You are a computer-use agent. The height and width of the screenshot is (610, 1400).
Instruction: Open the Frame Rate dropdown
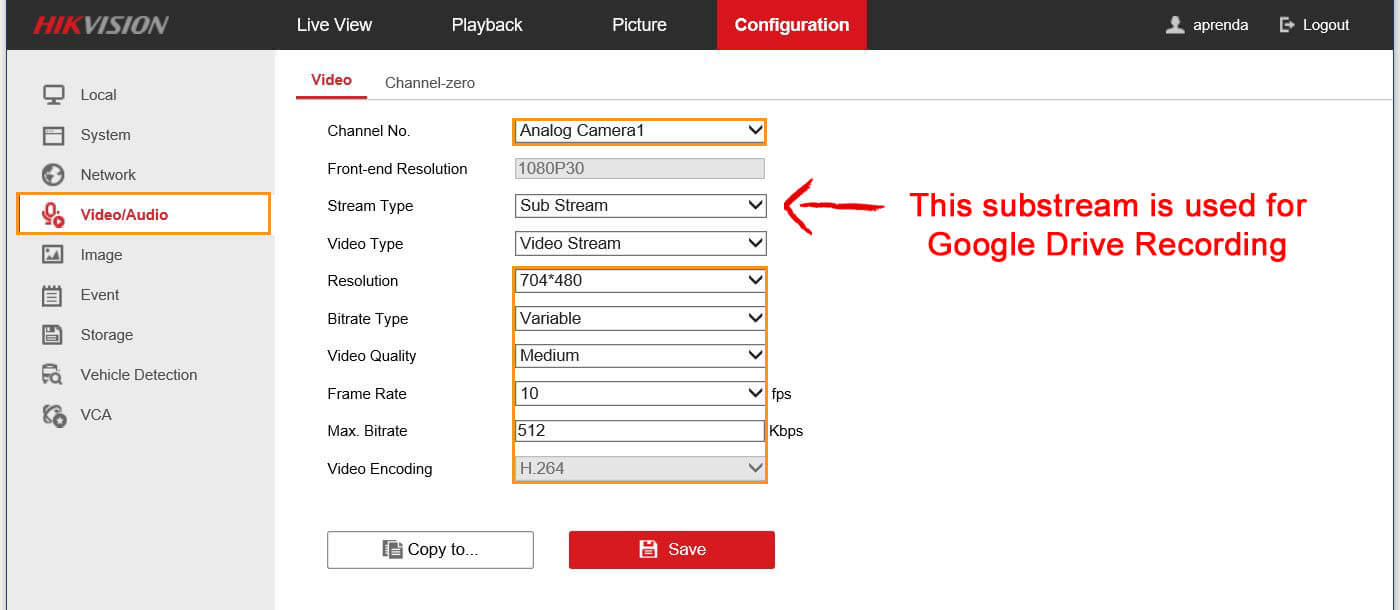640,394
